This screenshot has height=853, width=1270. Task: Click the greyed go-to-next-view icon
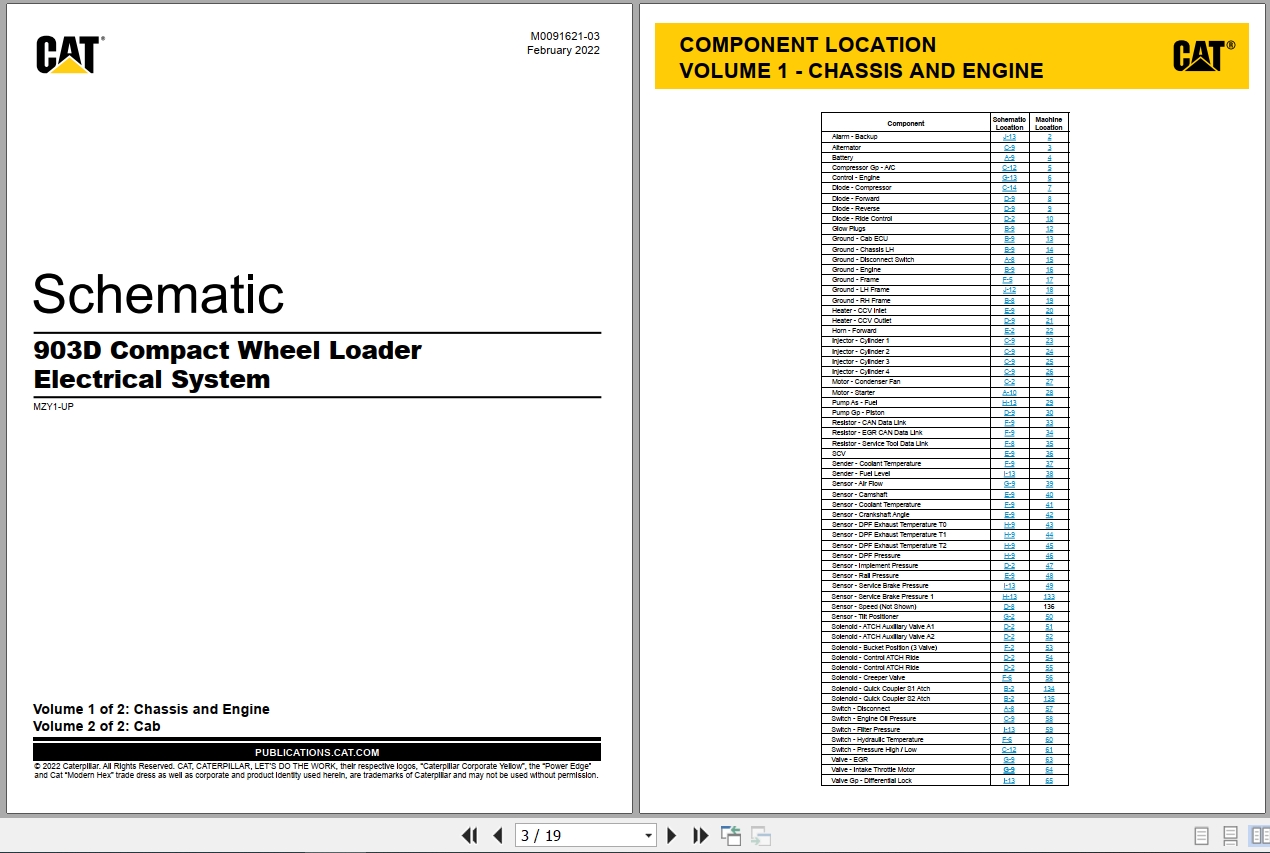click(761, 836)
